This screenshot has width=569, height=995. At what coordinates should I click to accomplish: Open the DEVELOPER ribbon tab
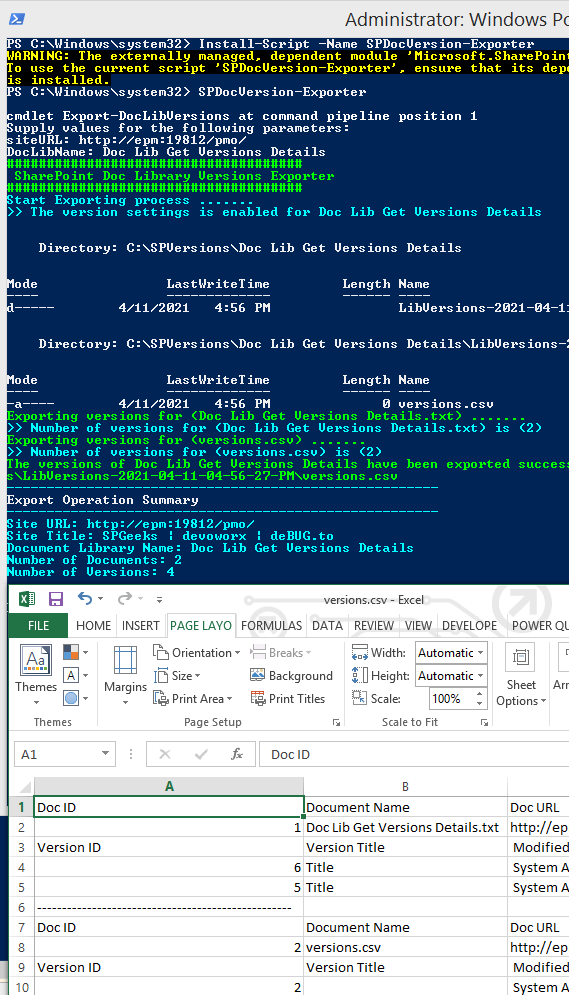[469, 626]
